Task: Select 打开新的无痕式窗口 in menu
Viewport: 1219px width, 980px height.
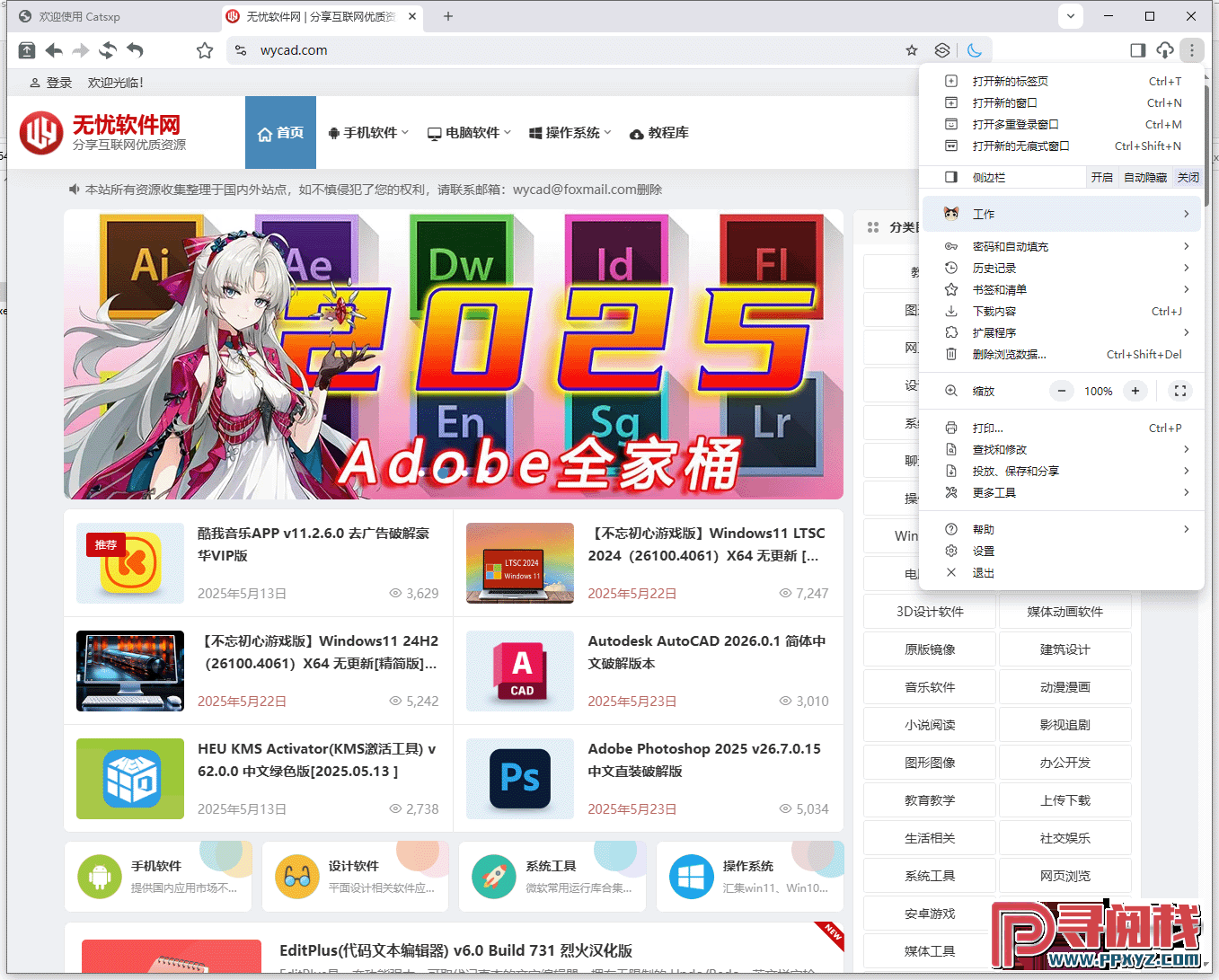Action: coord(1062,146)
